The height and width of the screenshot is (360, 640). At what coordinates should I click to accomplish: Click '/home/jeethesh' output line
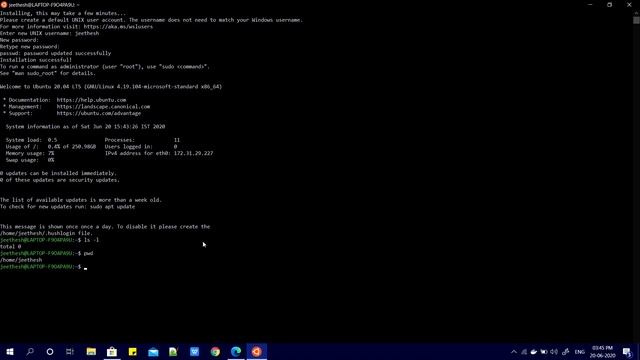pyautogui.click(x=21, y=260)
